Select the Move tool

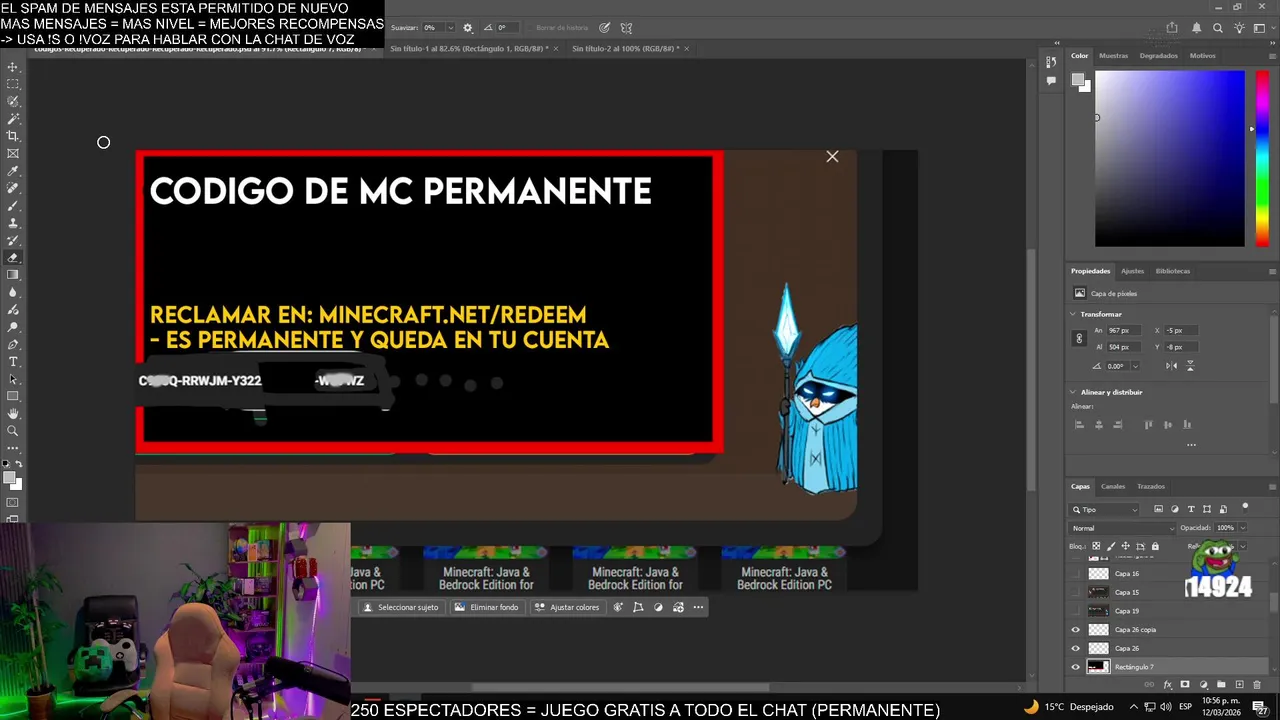(x=13, y=67)
